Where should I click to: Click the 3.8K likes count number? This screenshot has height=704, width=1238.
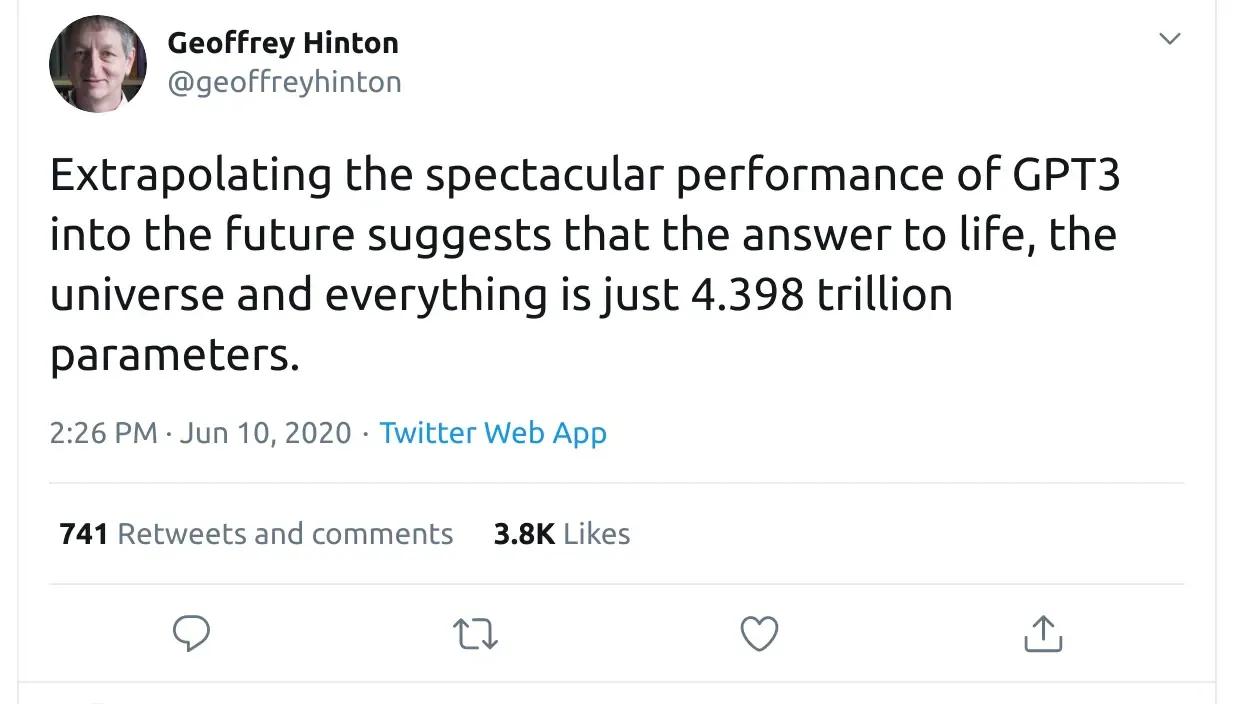(x=524, y=534)
